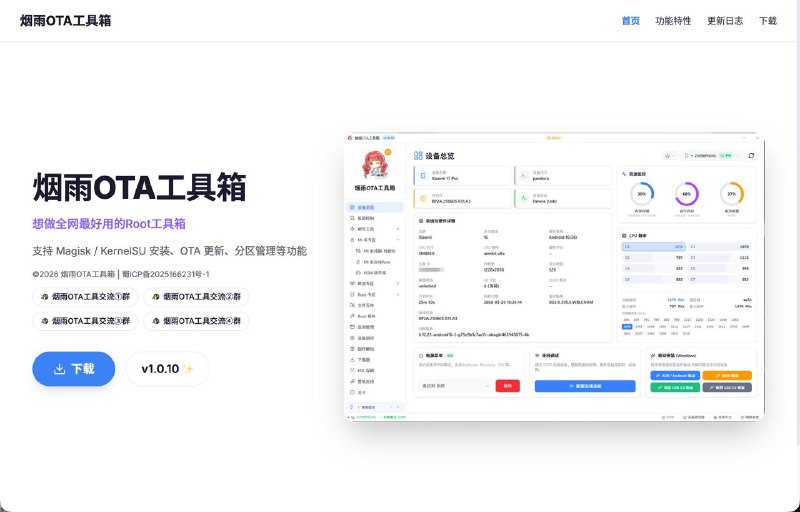The width and height of the screenshot is (800, 512).
Task: Click the anime mascot avatar in preview sidebar
Action: coord(373,164)
